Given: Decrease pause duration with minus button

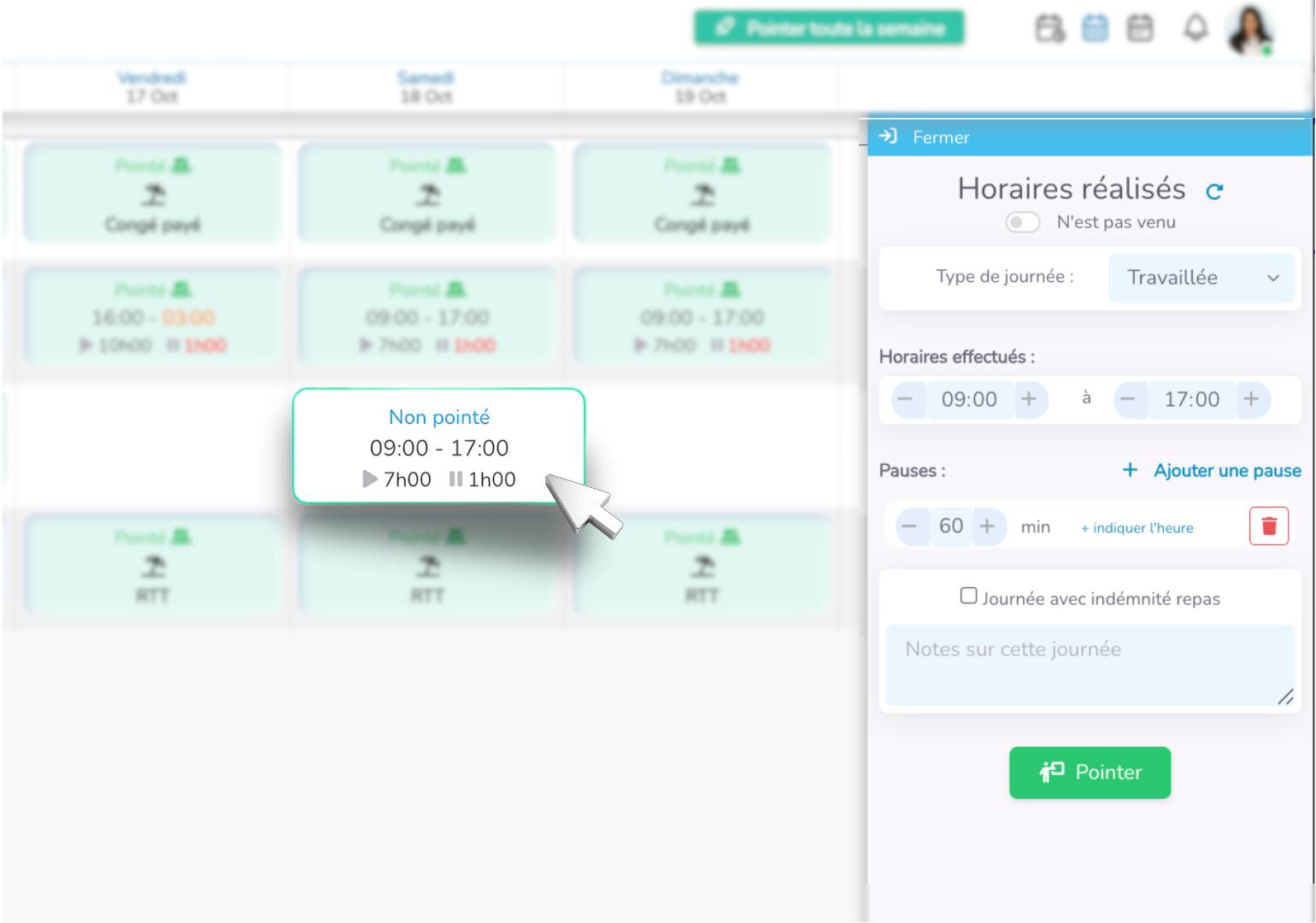Looking at the screenshot, I should tap(909, 526).
